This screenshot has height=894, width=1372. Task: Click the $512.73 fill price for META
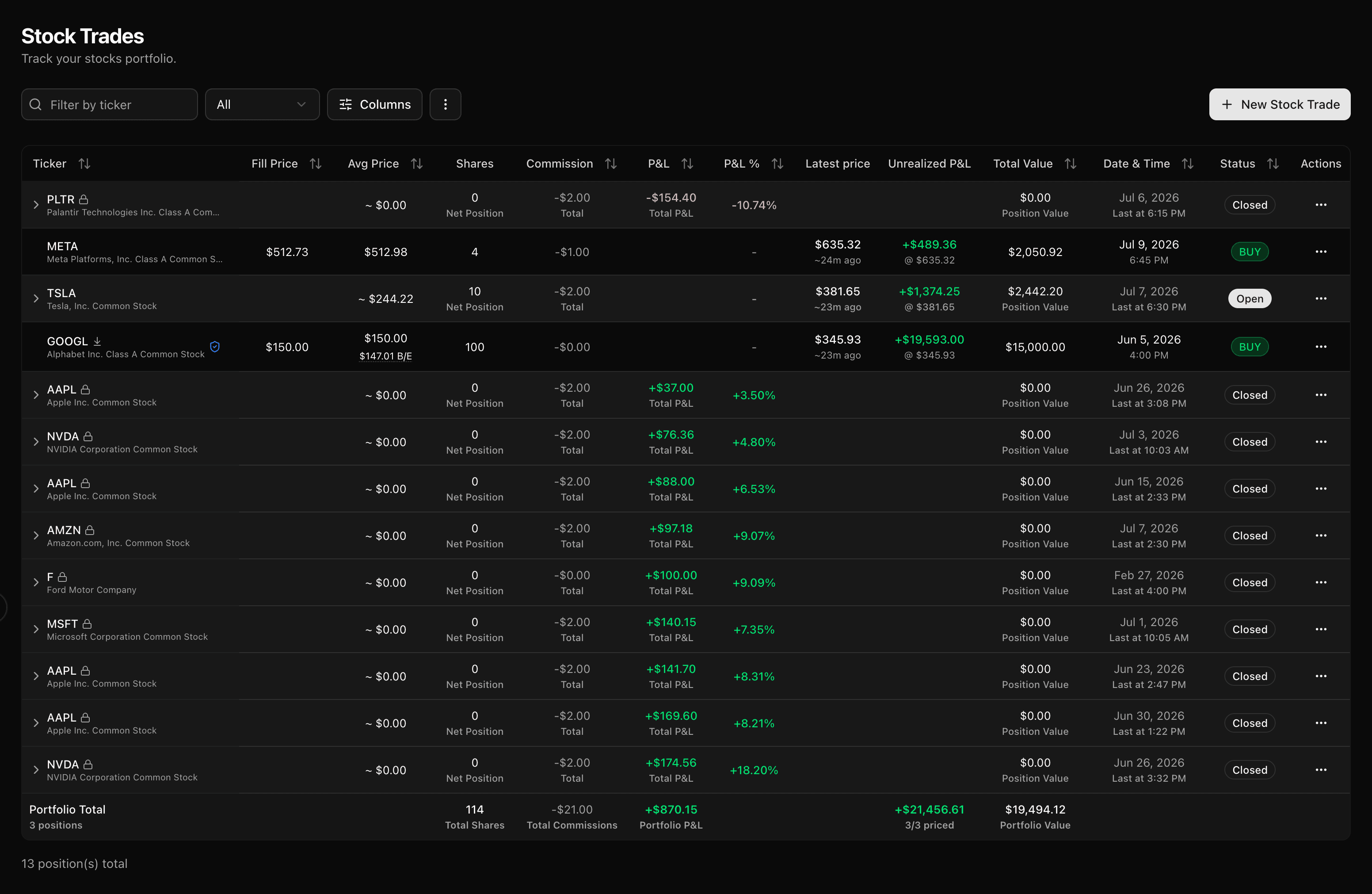coord(286,252)
